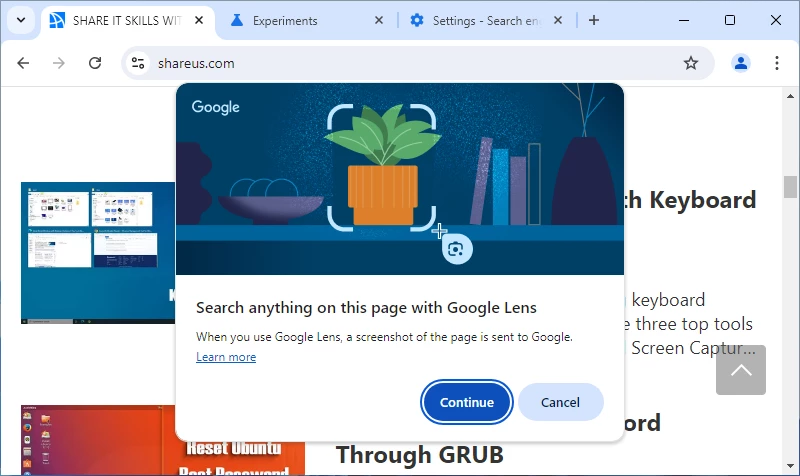Screen dimensions: 800x476
Task: Click the scrollbar down arrow
Action: point(790,466)
